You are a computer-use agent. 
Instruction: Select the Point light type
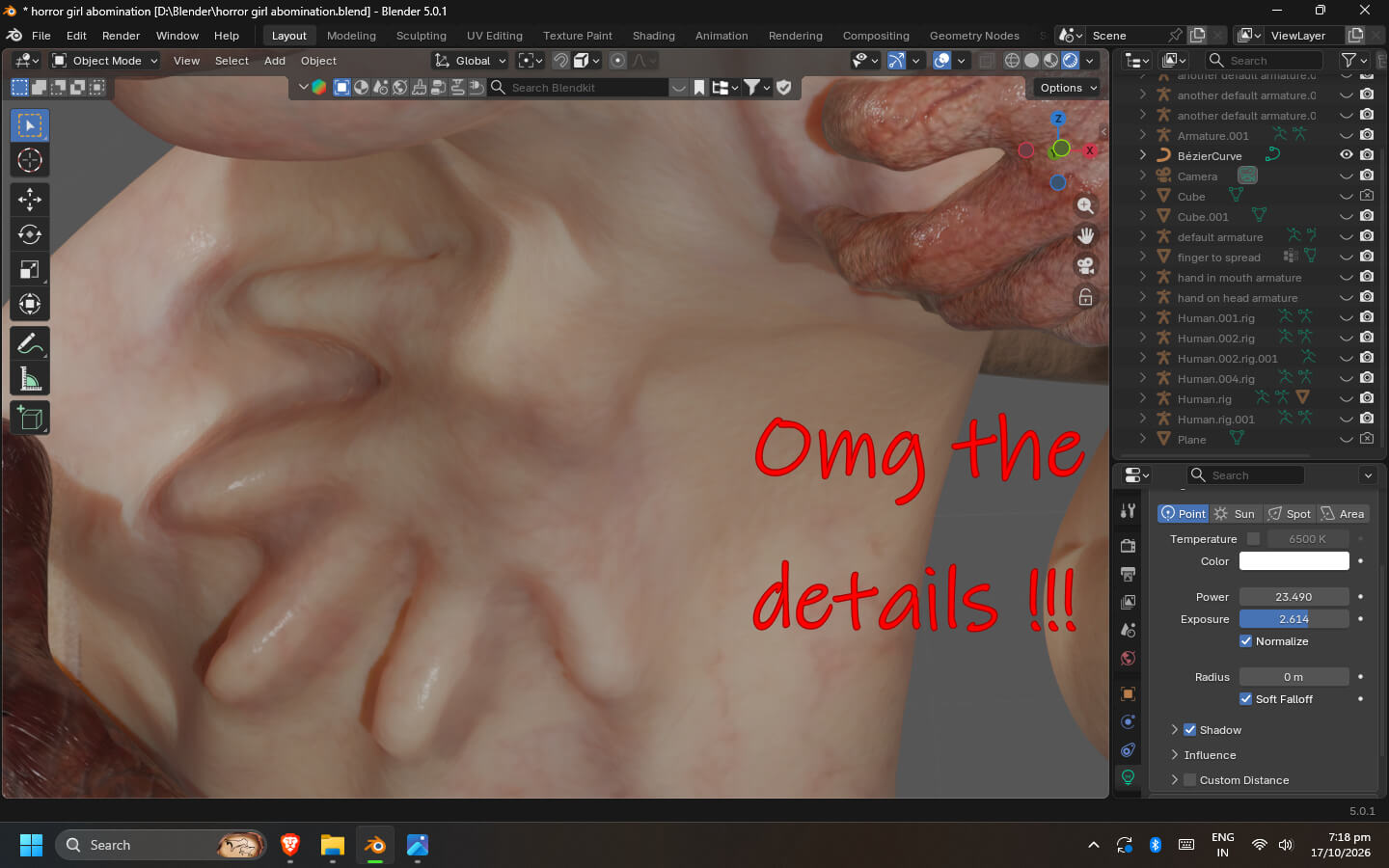pyautogui.click(x=1183, y=514)
